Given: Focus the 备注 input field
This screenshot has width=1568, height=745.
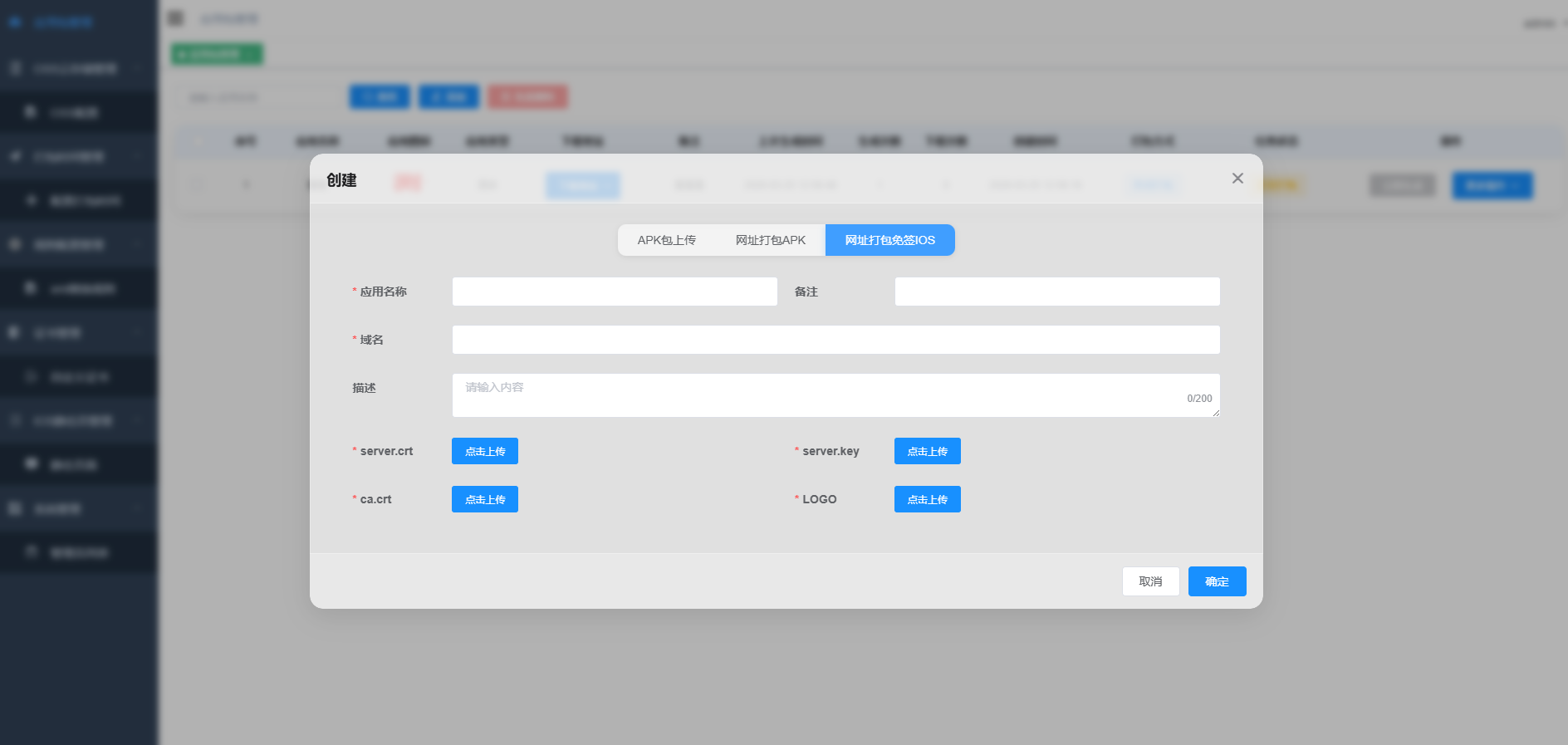Looking at the screenshot, I should pyautogui.click(x=1057, y=292).
